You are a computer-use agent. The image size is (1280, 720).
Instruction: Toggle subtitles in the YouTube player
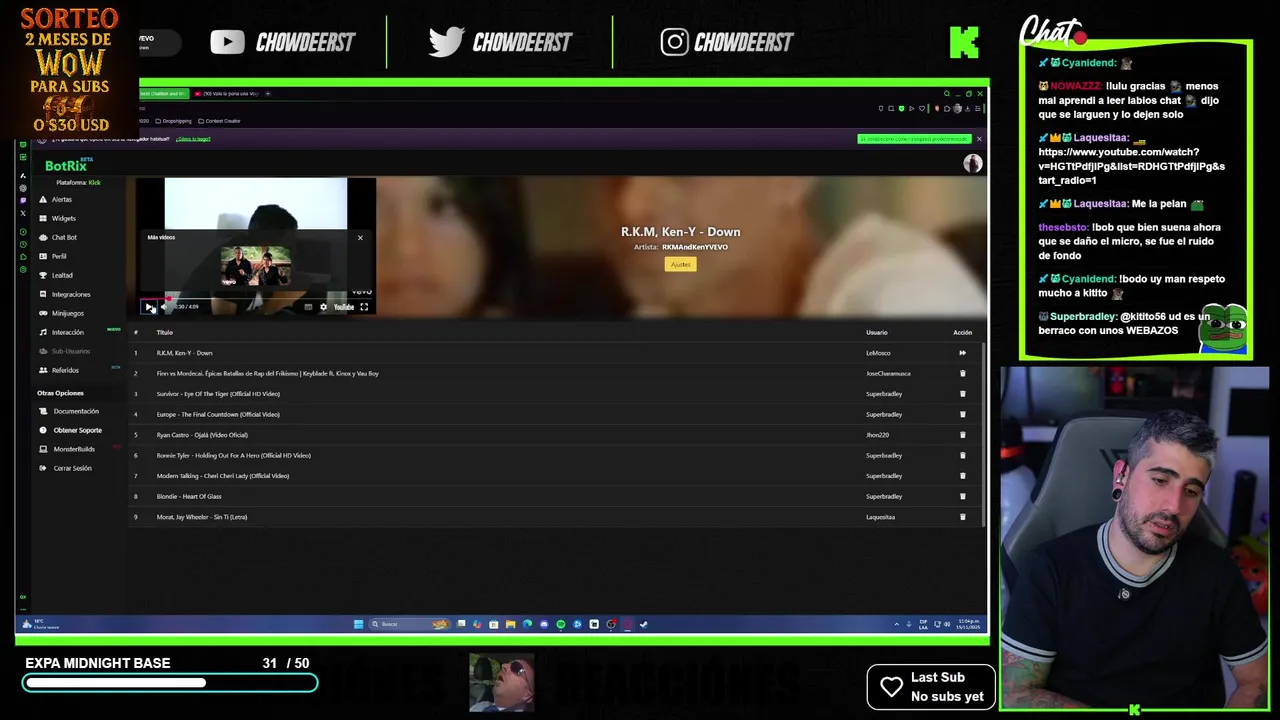308,307
